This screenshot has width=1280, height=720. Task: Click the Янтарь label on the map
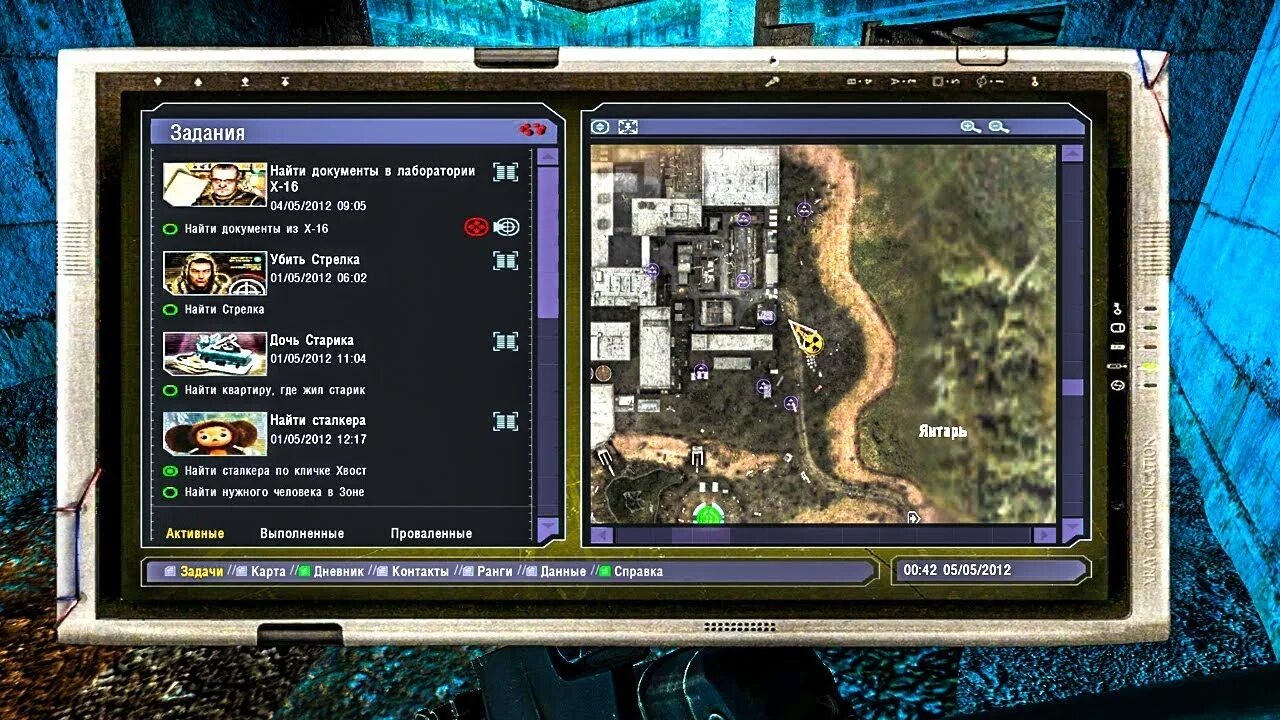pyautogui.click(x=943, y=432)
